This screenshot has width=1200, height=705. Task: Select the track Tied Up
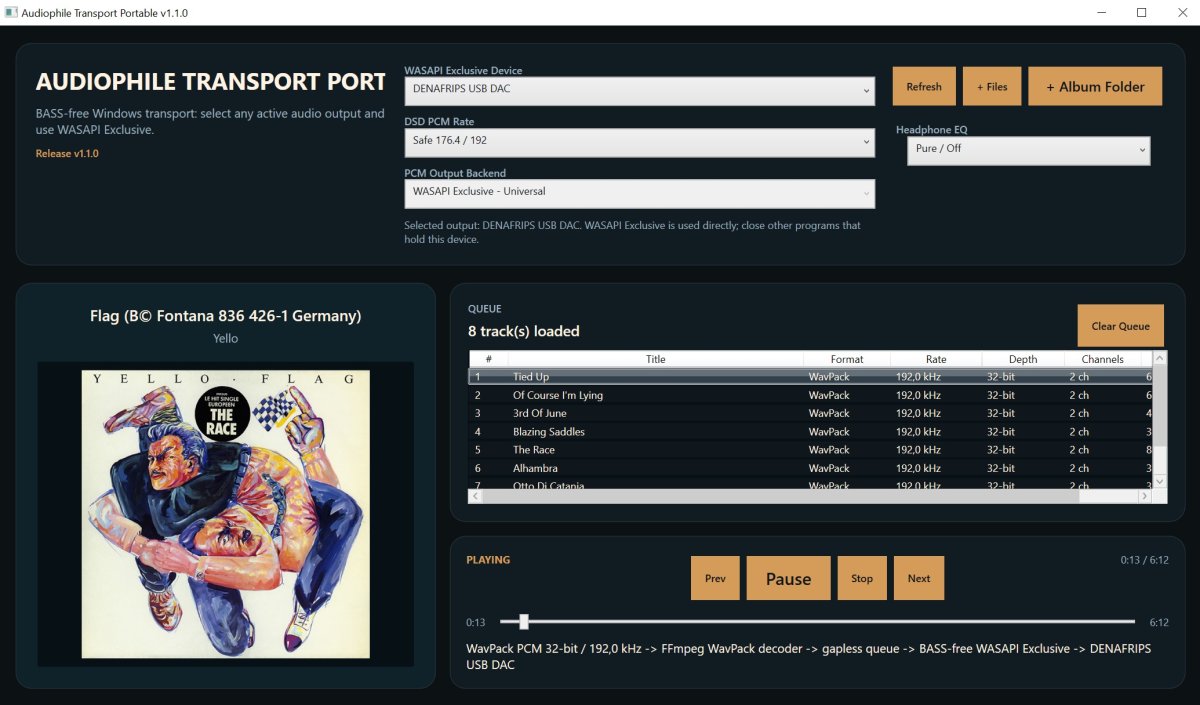[x=810, y=377]
